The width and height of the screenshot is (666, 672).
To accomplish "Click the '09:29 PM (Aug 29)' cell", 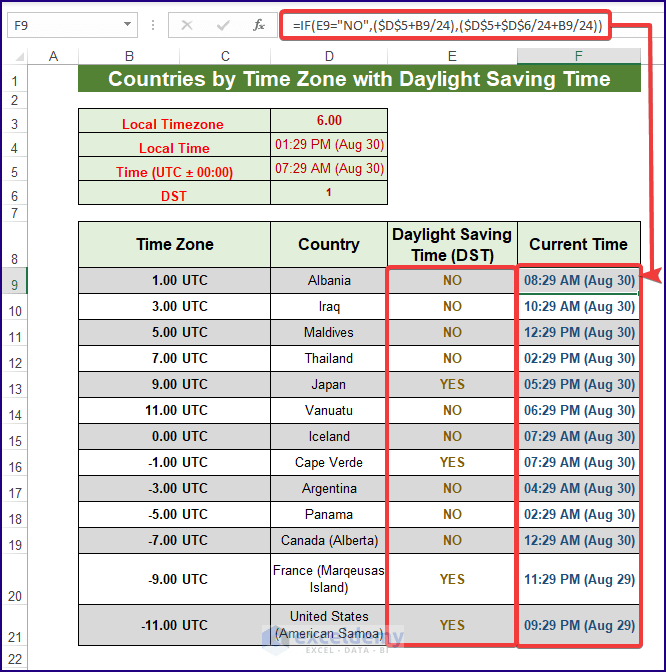I will pyautogui.click(x=579, y=625).
